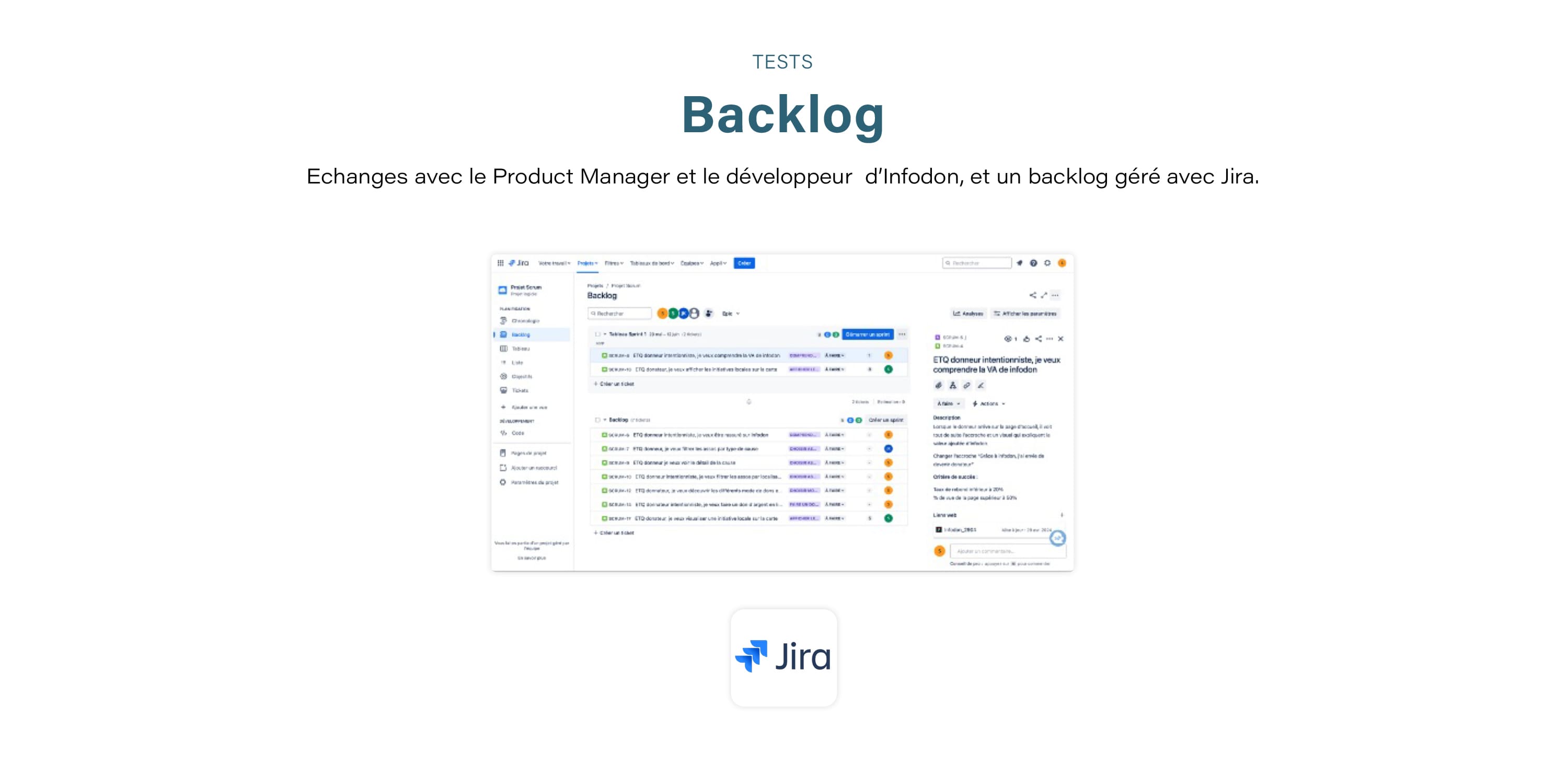Tick the Tableau Sprint 1 checkbox
The width and height of the screenshot is (1568, 762).
(598, 334)
